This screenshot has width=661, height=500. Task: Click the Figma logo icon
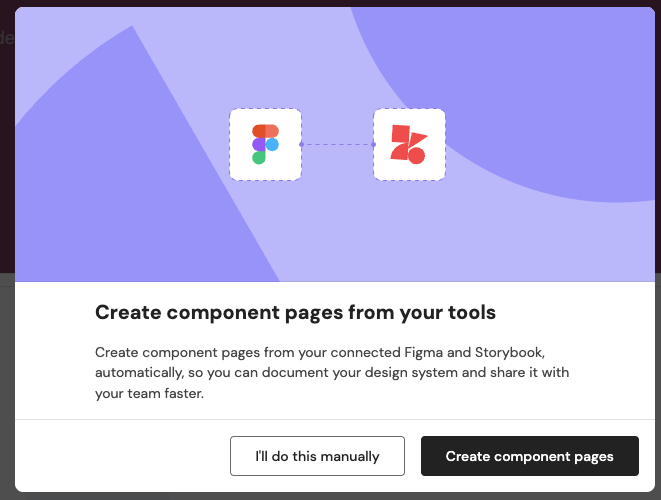coord(265,144)
